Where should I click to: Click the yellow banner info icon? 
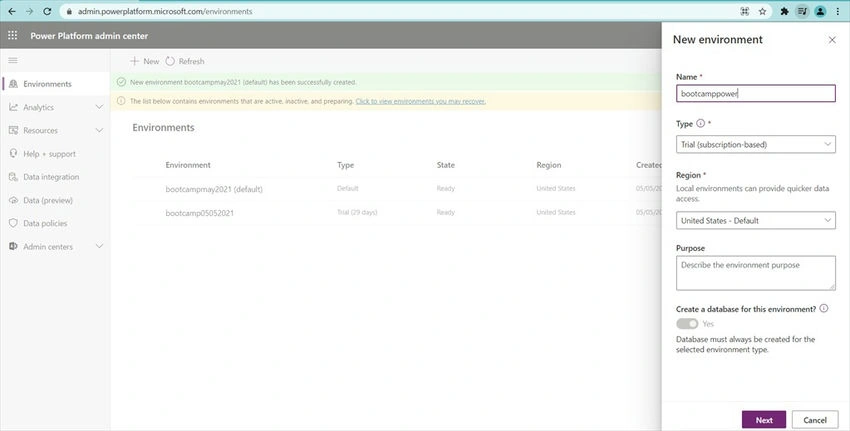click(121, 101)
